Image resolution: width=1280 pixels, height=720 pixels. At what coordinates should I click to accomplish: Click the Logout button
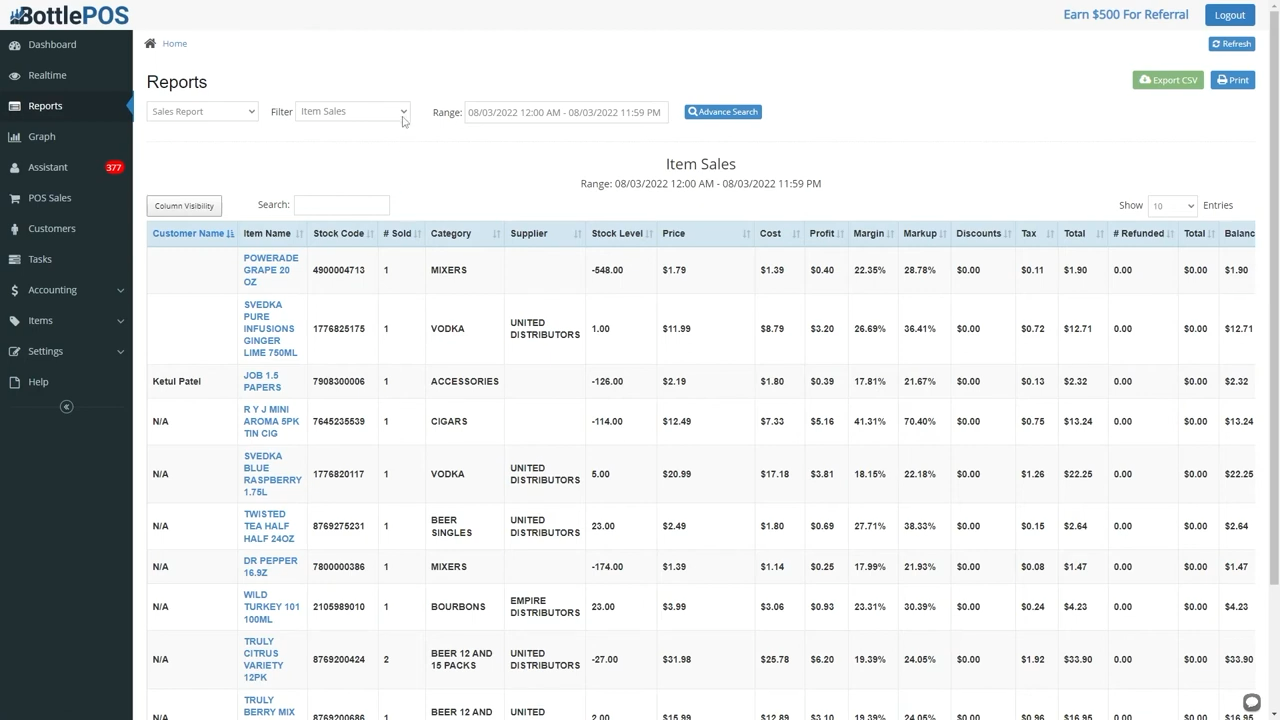(1230, 15)
